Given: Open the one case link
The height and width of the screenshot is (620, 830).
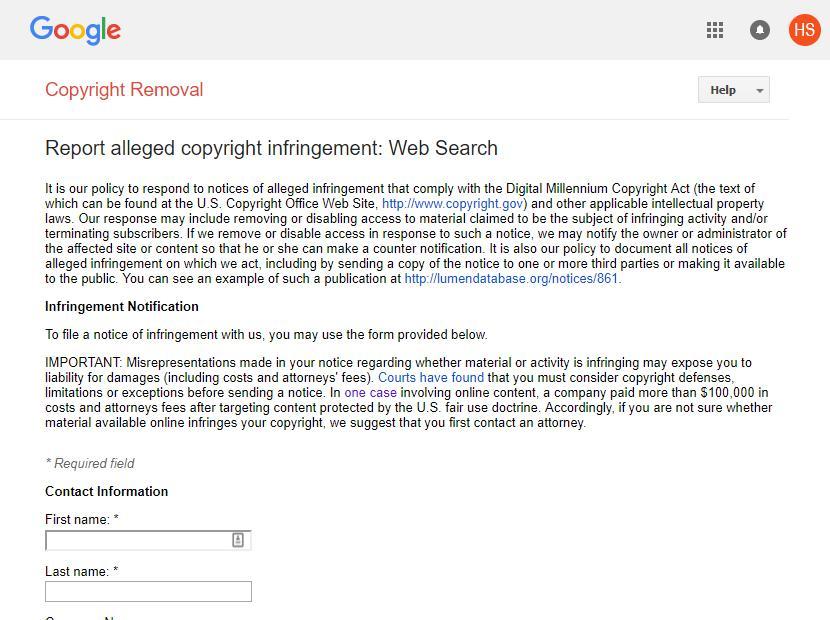Looking at the screenshot, I should point(370,392).
